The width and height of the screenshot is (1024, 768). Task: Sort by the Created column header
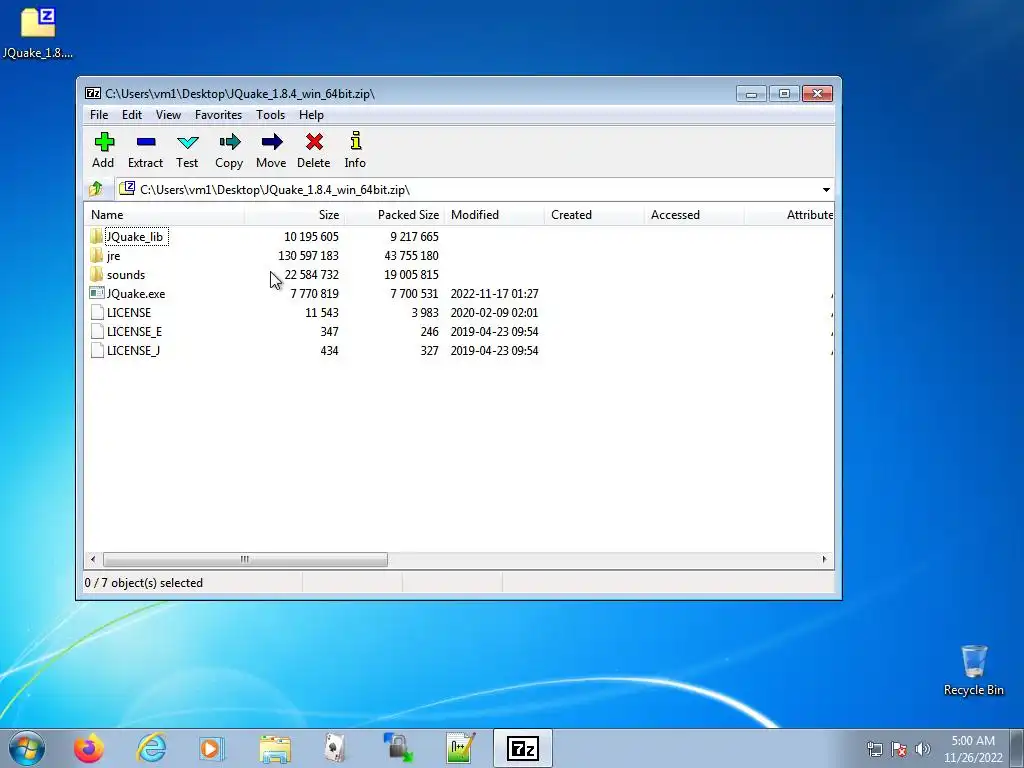[x=594, y=215]
